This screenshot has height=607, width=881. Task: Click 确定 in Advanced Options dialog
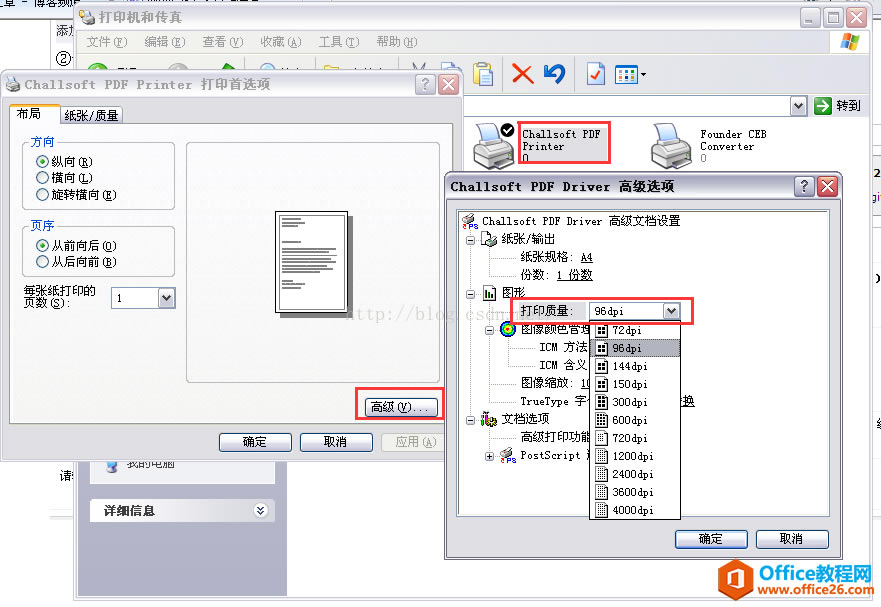tap(711, 539)
